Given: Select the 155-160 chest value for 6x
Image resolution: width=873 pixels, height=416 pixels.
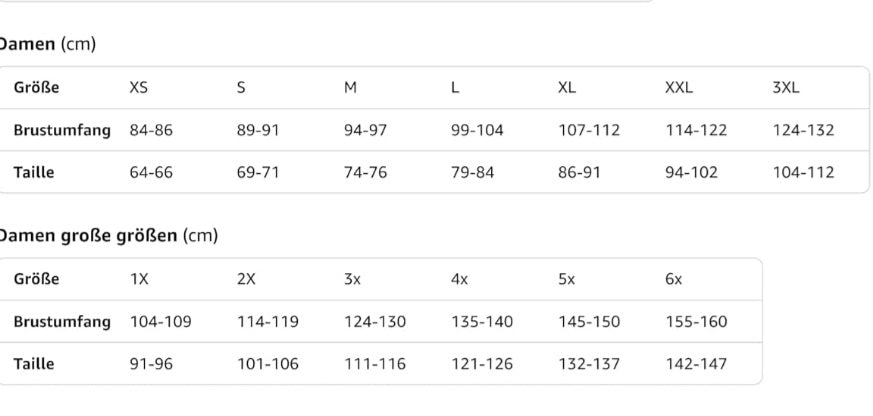Looking at the screenshot, I should pos(696,322).
